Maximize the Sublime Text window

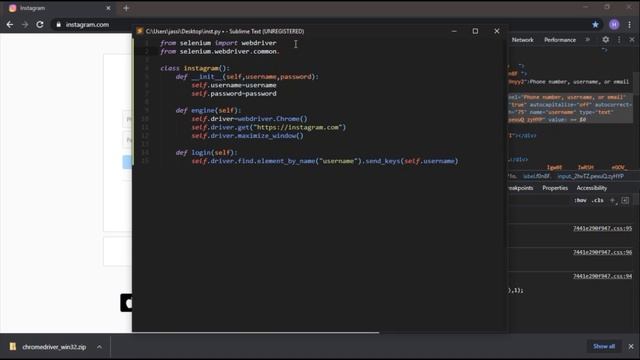point(475,31)
